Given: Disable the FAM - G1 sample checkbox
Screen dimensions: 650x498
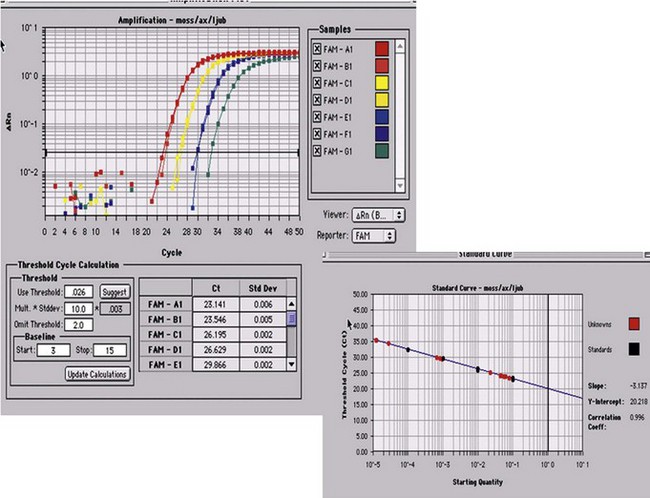Looking at the screenshot, I should pyautogui.click(x=317, y=151).
